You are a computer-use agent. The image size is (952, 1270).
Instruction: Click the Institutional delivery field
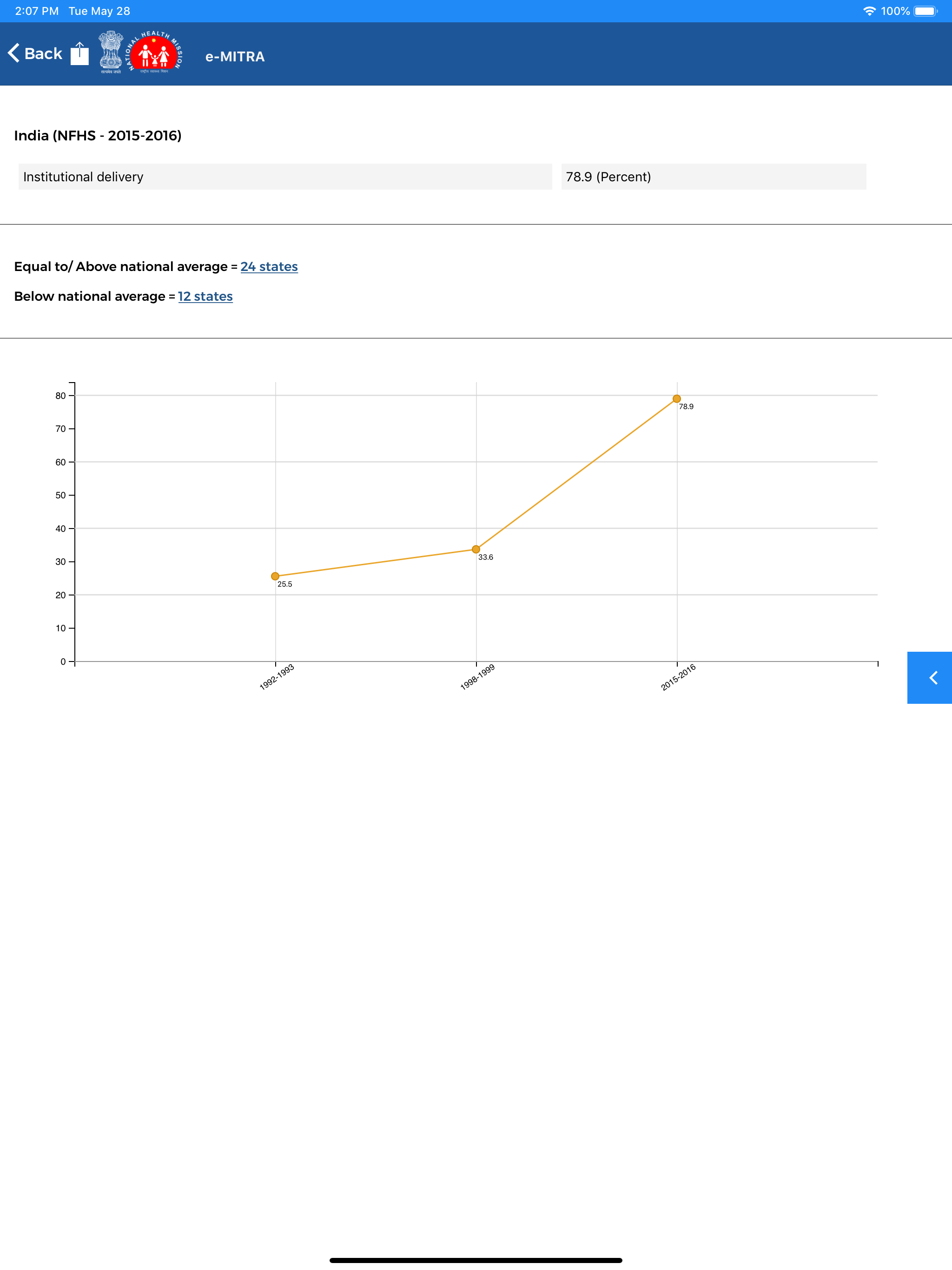click(x=285, y=177)
